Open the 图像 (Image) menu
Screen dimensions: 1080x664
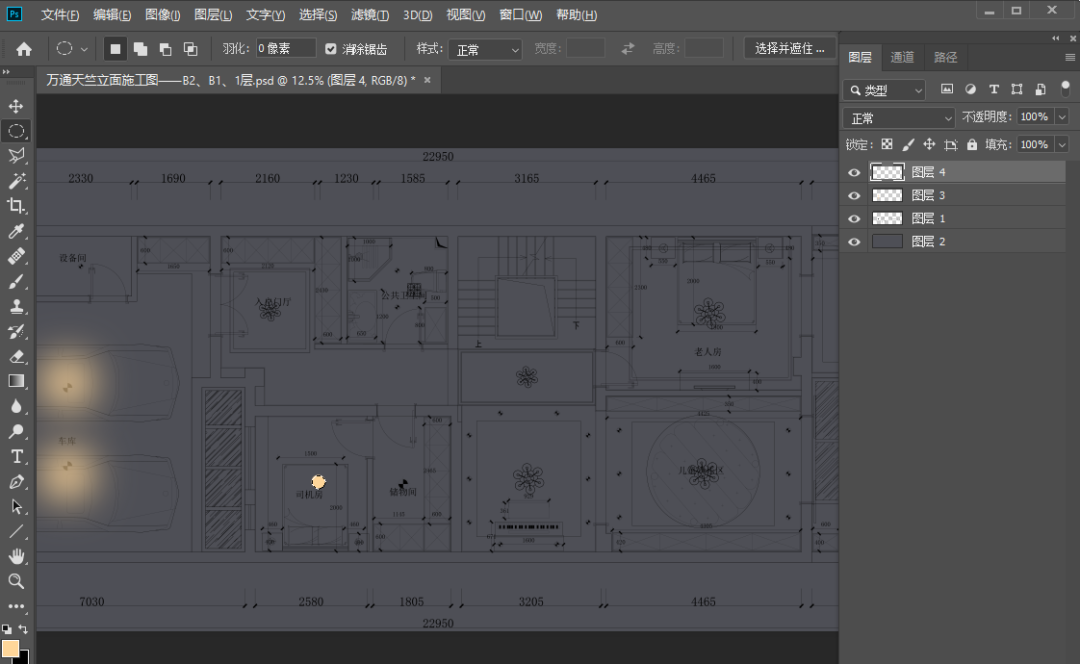(x=163, y=14)
